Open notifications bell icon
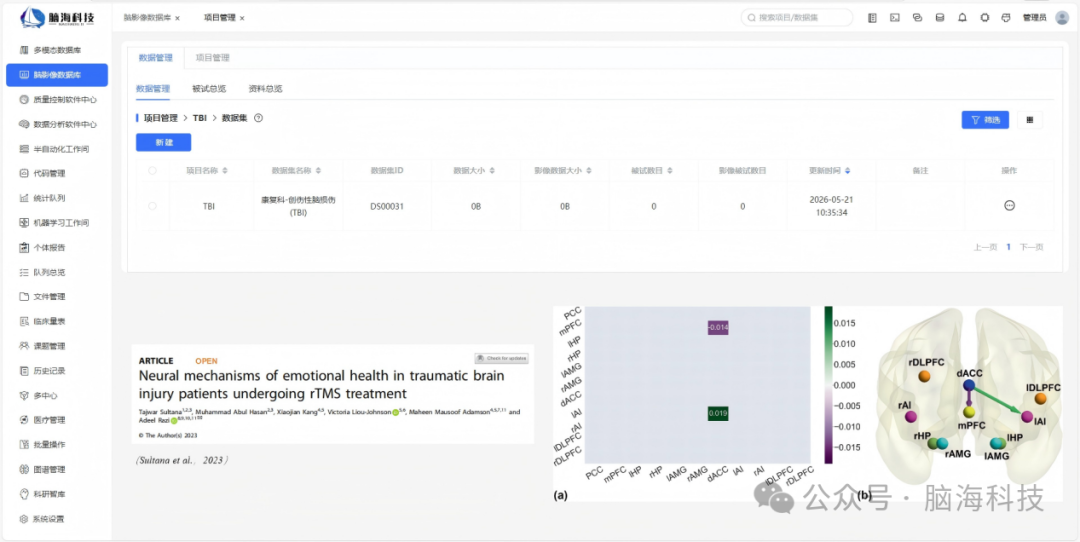This screenshot has height=542, width=1080. tap(962, 18)
